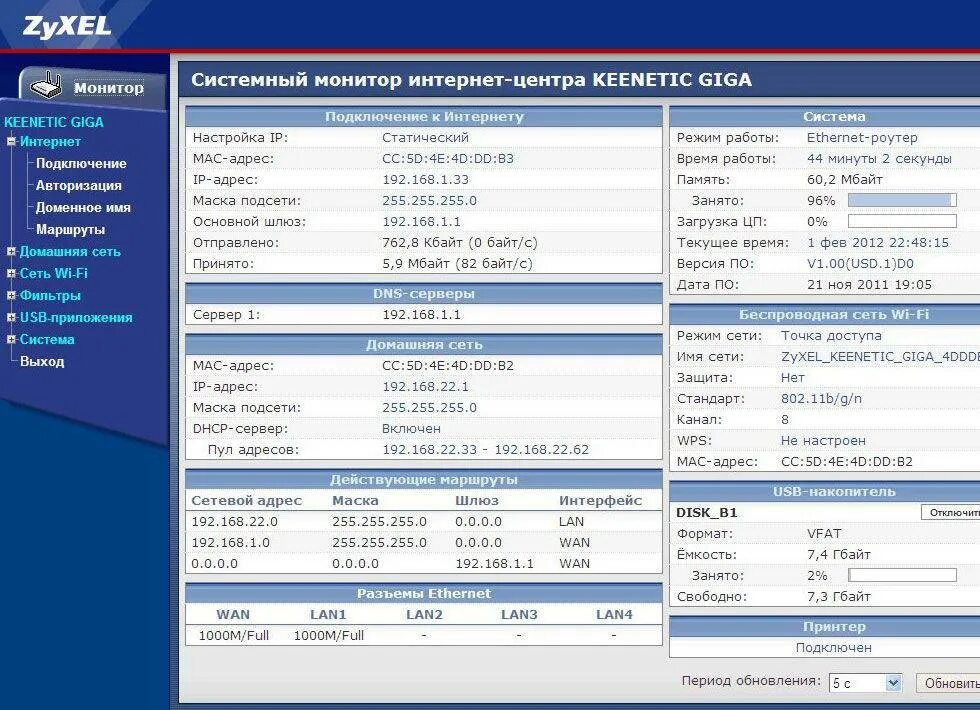Open the USB-приложения menu link
980x710 pixels.
coord(76,318)
